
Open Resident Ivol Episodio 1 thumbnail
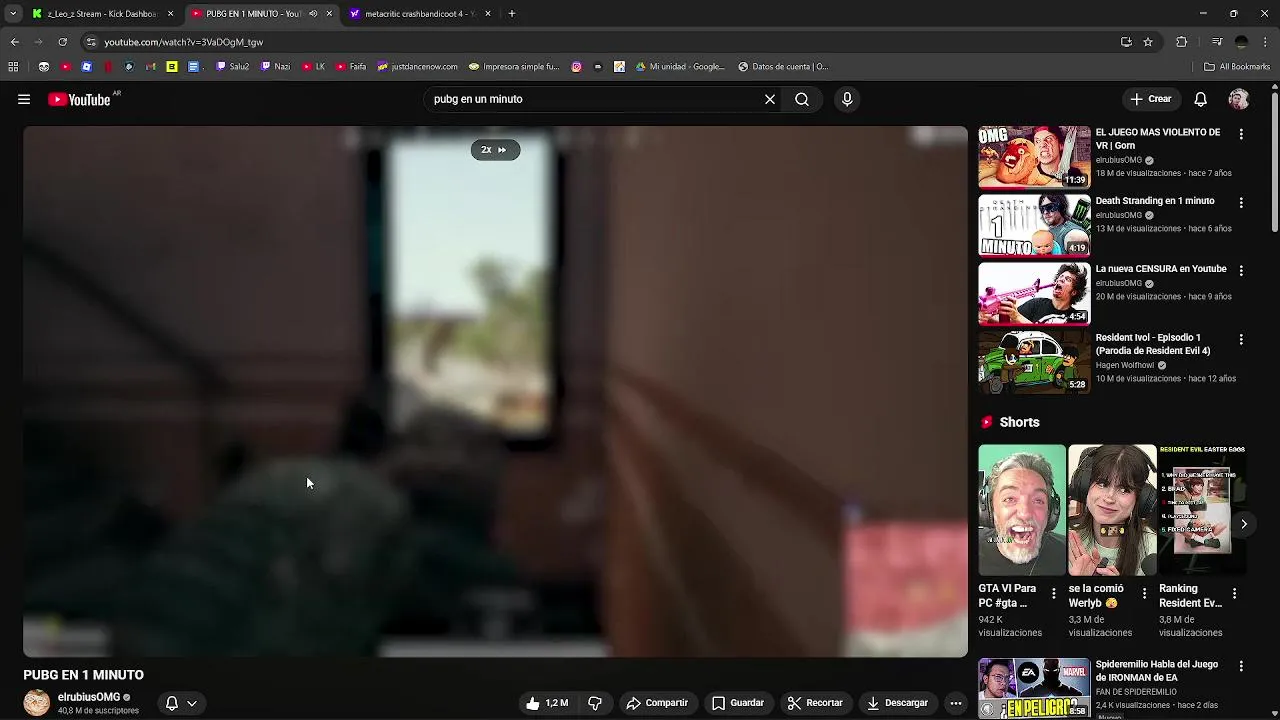1034,363
